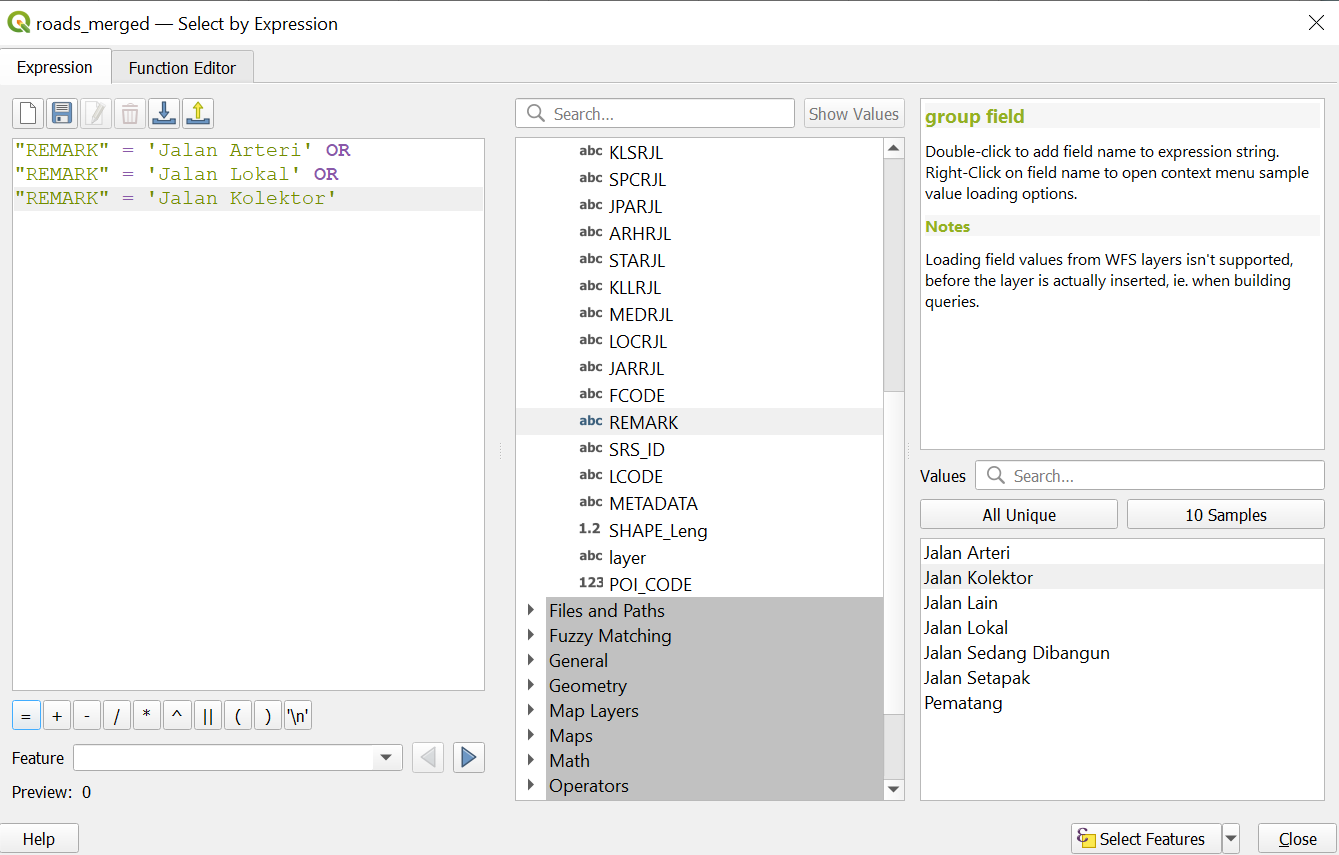This screenshot has width=1339, height=855.
Task: Select the SHAPE_Leng field in list
Action: click(657, 531)
